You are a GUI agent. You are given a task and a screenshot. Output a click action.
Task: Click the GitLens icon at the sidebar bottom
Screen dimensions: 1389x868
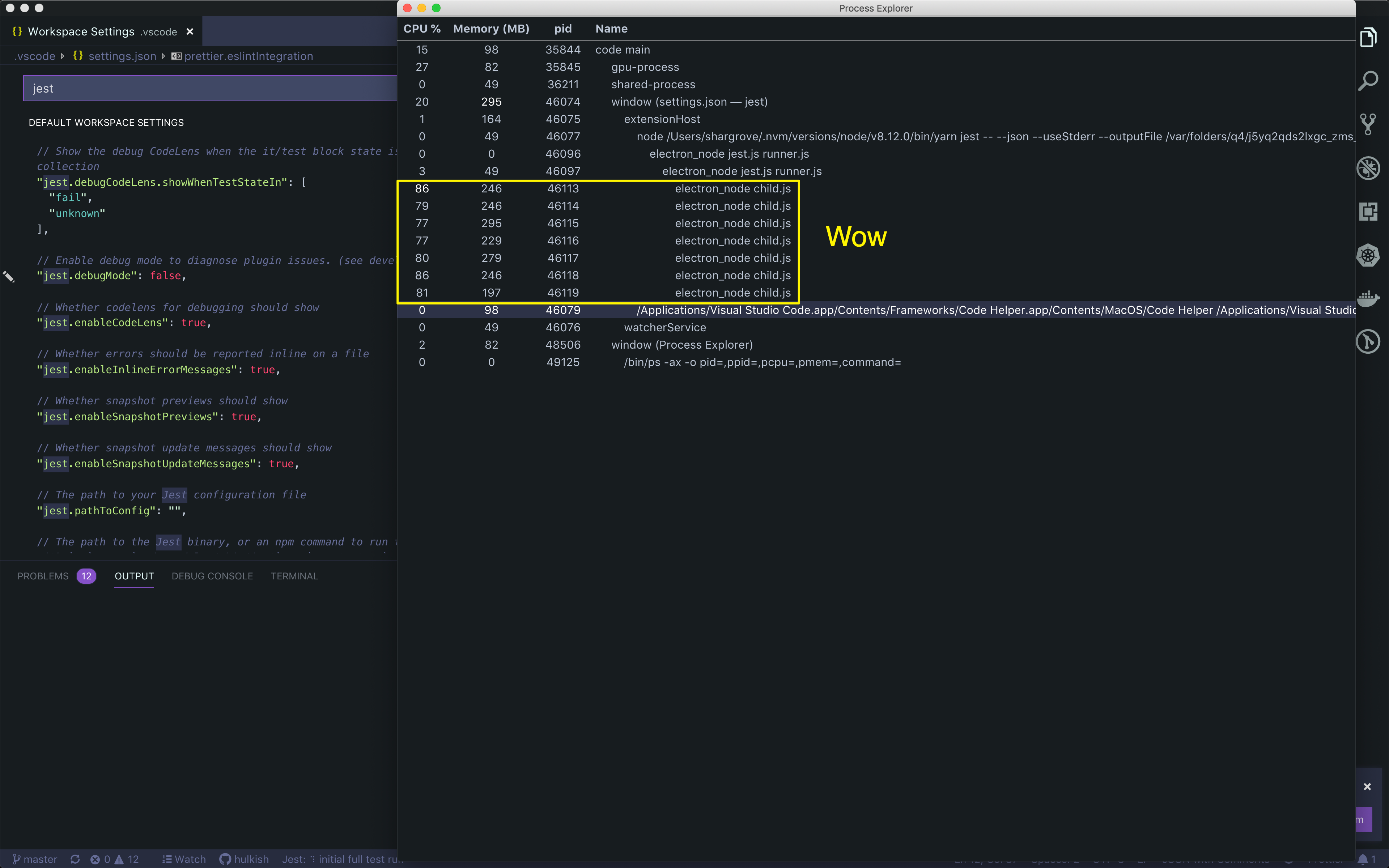pyautogui.click(x=1368, y=341)
